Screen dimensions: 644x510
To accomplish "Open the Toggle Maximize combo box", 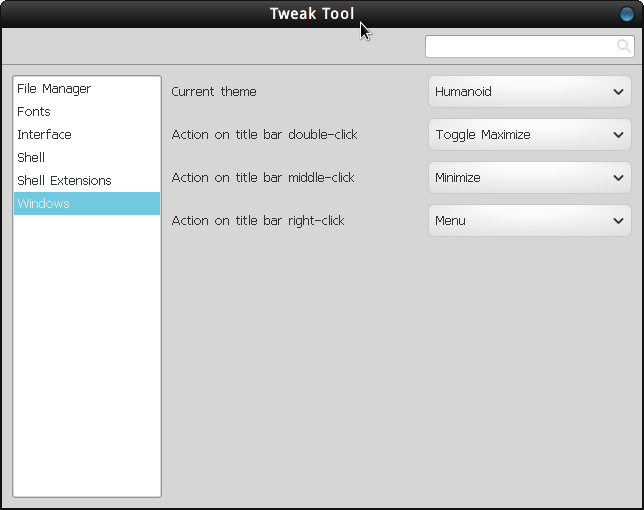I will tap(529, 135).
